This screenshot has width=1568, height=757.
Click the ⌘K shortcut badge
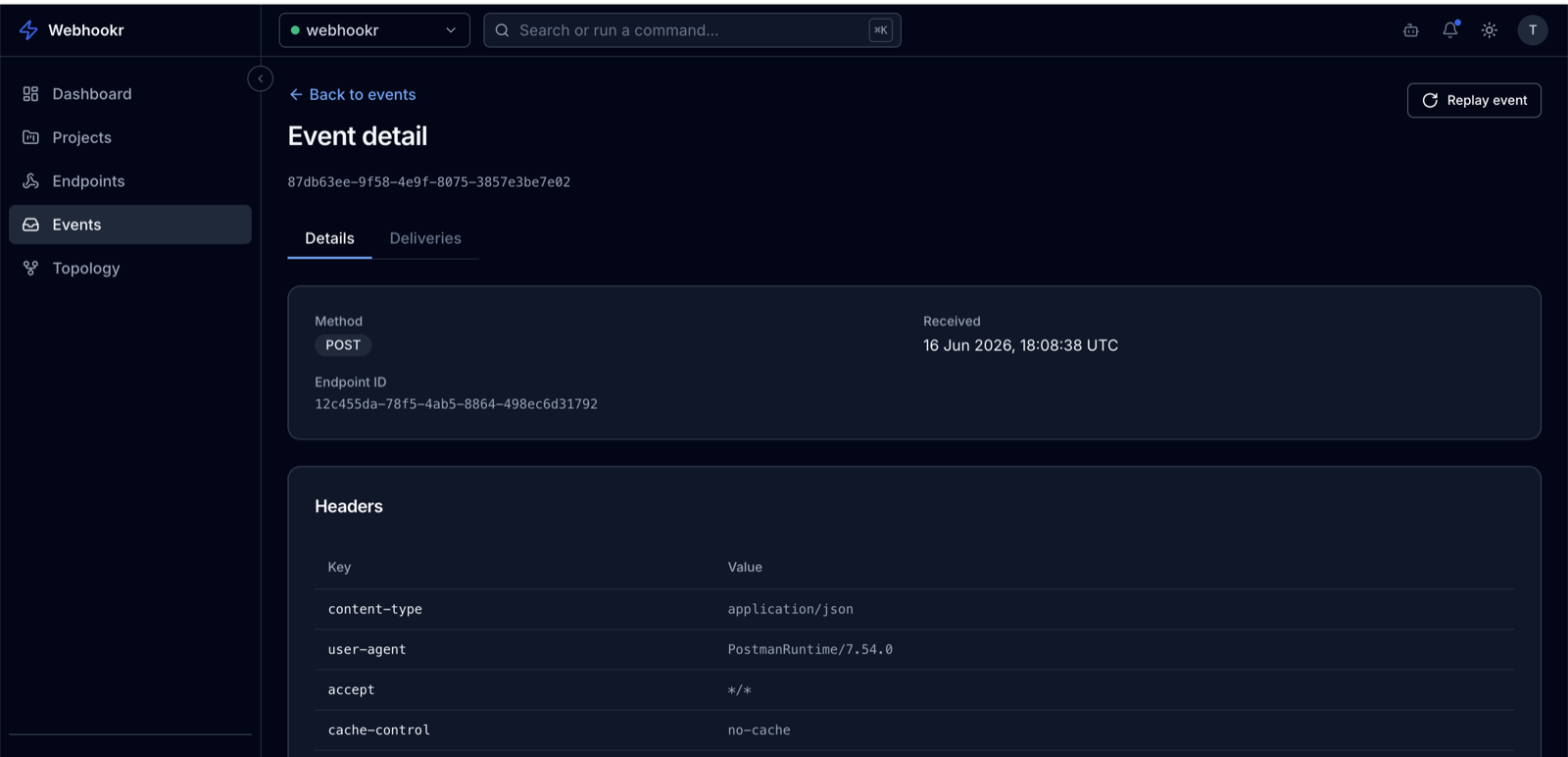click(880, 30)
